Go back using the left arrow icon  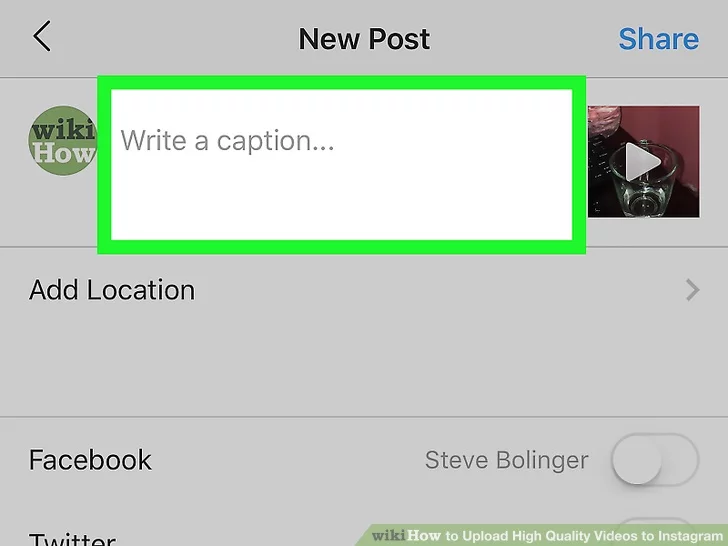[42, 36]
